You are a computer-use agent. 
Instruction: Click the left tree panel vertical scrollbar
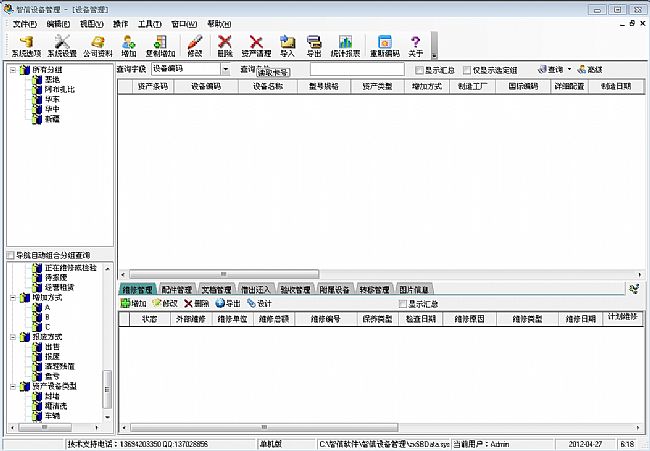coord(108,340)
